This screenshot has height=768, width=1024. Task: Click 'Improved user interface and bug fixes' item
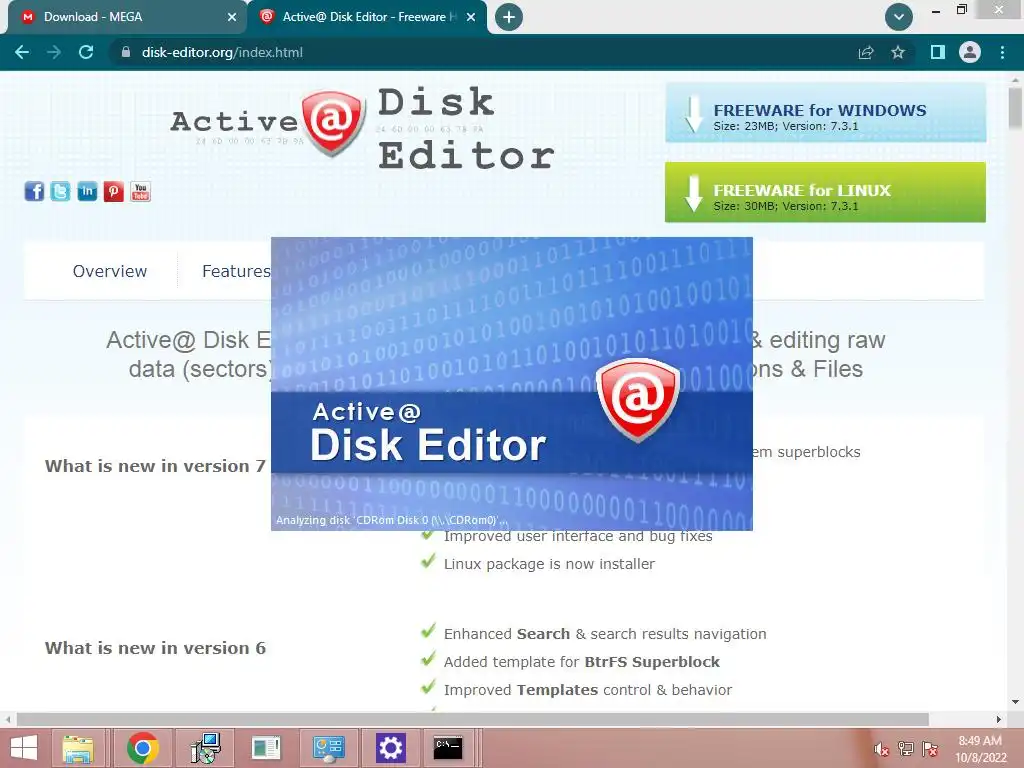pyautogui.click(x=578, y=537)
